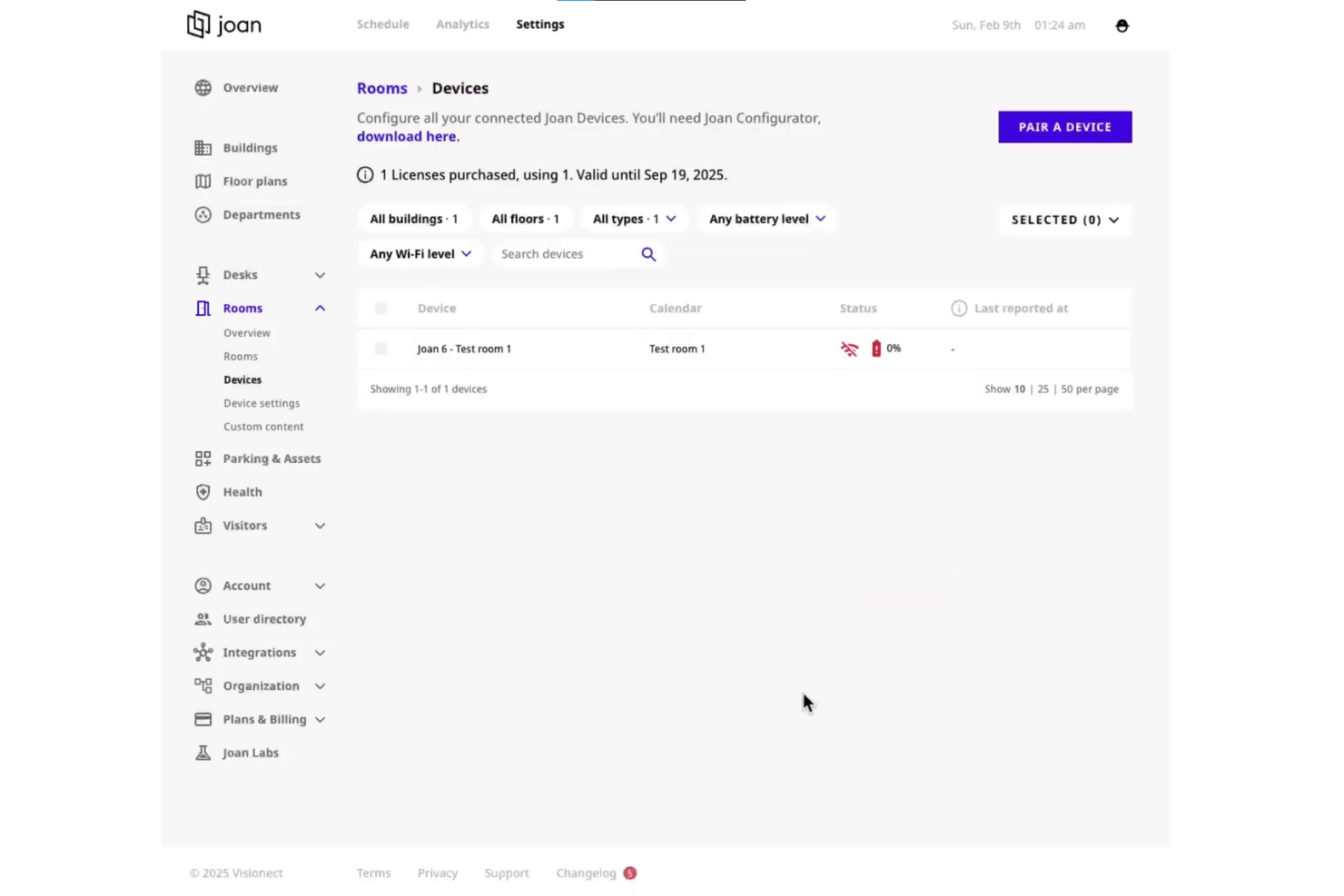This screenshot has width=1344, height=896.
Task: Expand the Organization section chevron
Action: (320, 686)
